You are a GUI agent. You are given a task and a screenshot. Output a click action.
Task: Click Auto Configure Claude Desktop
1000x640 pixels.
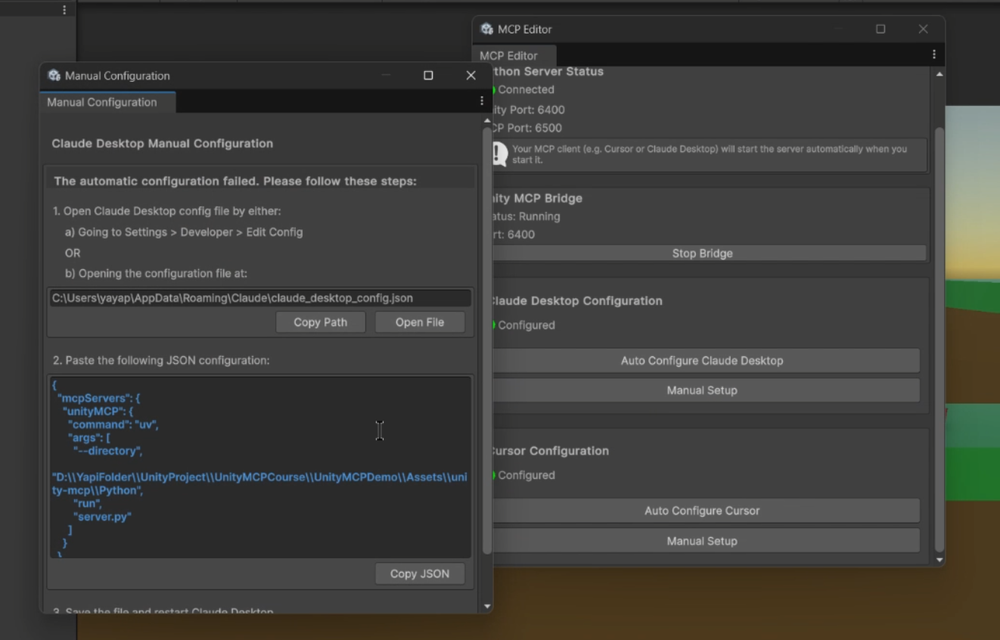pos(702,360)
